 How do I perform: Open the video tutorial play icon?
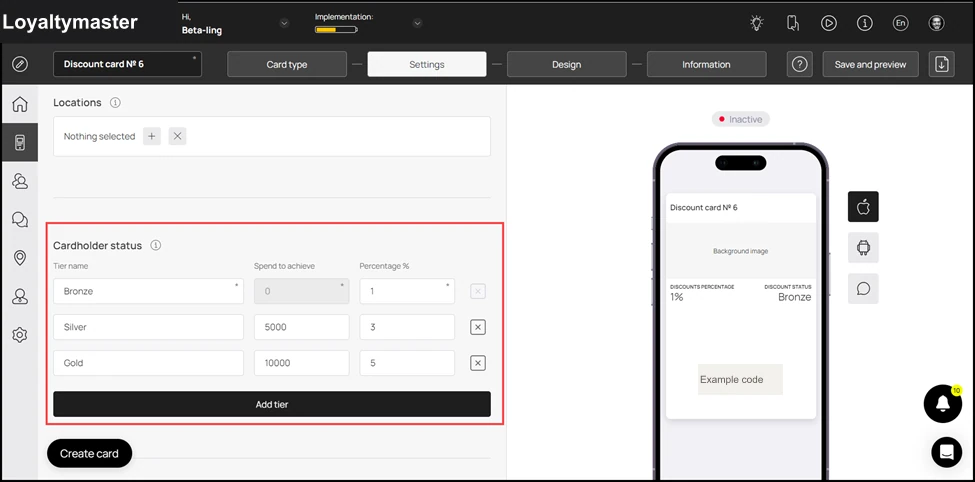tap(828, 23)
